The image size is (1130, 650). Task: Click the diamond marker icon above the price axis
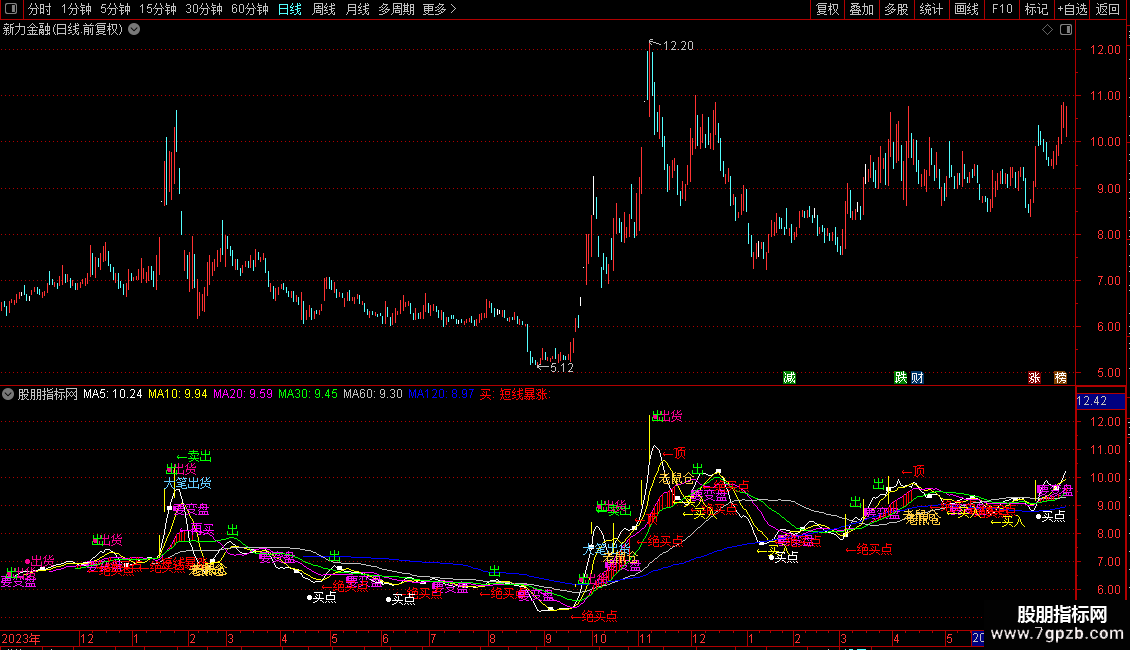tap(1048, 30)
